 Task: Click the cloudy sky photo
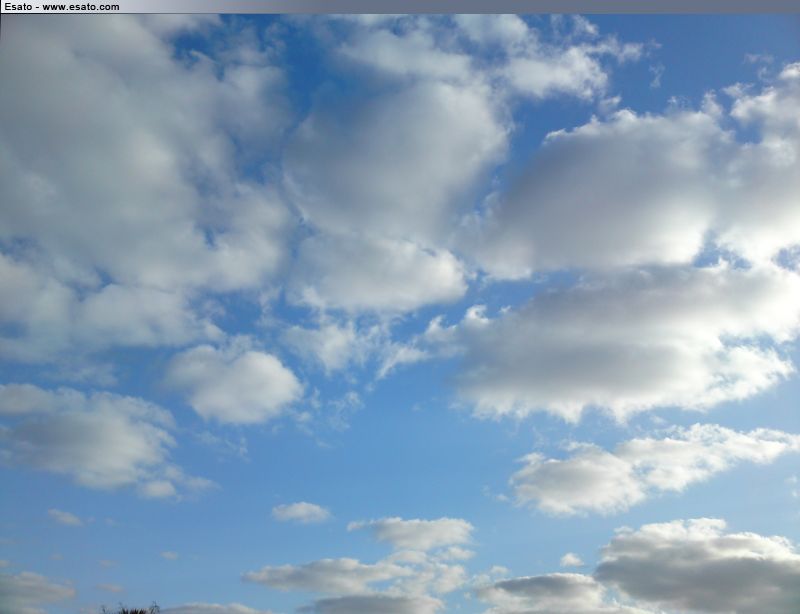pyautogui.click(x=400, y=314)
